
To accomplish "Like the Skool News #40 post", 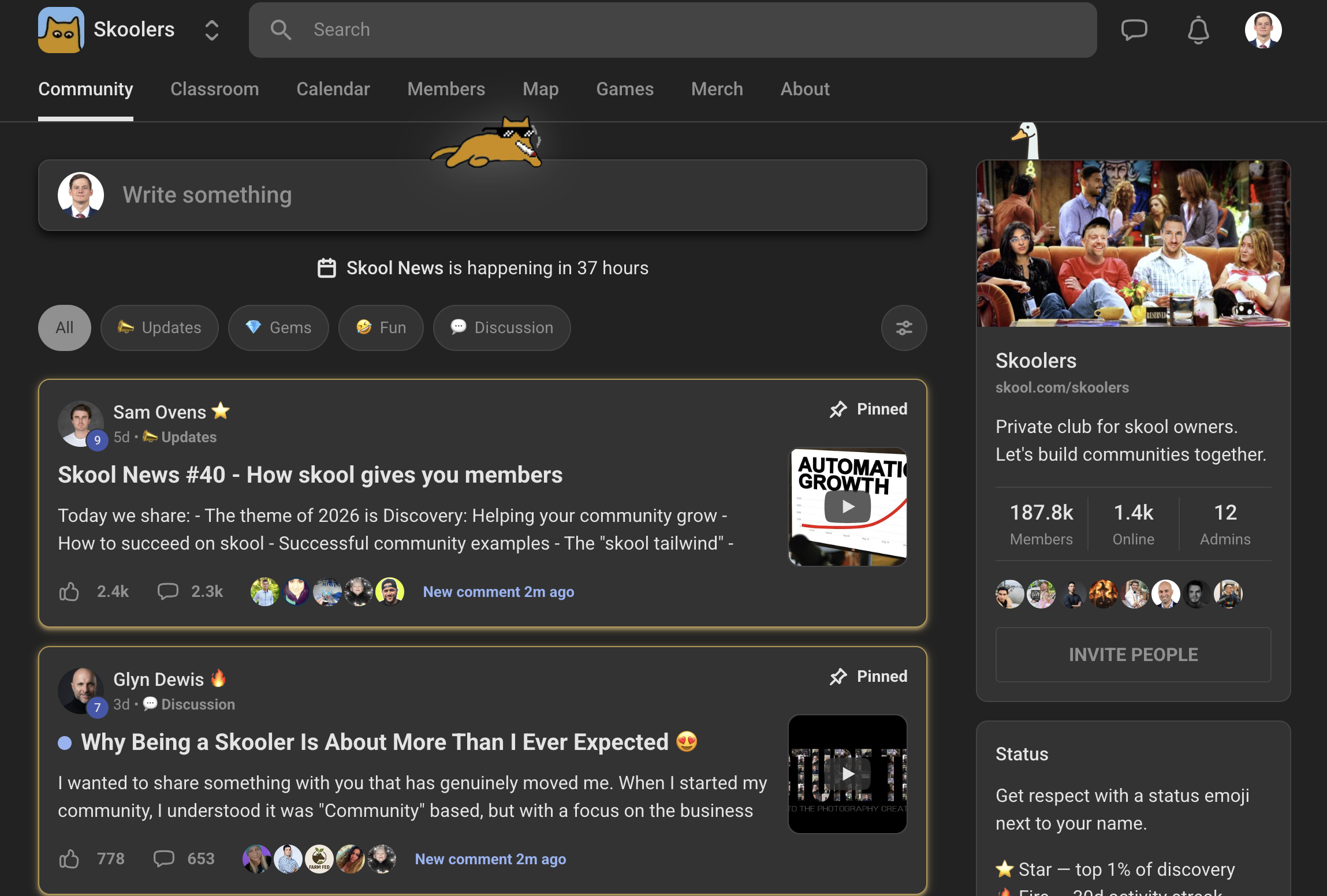I will tap(69, 592).
